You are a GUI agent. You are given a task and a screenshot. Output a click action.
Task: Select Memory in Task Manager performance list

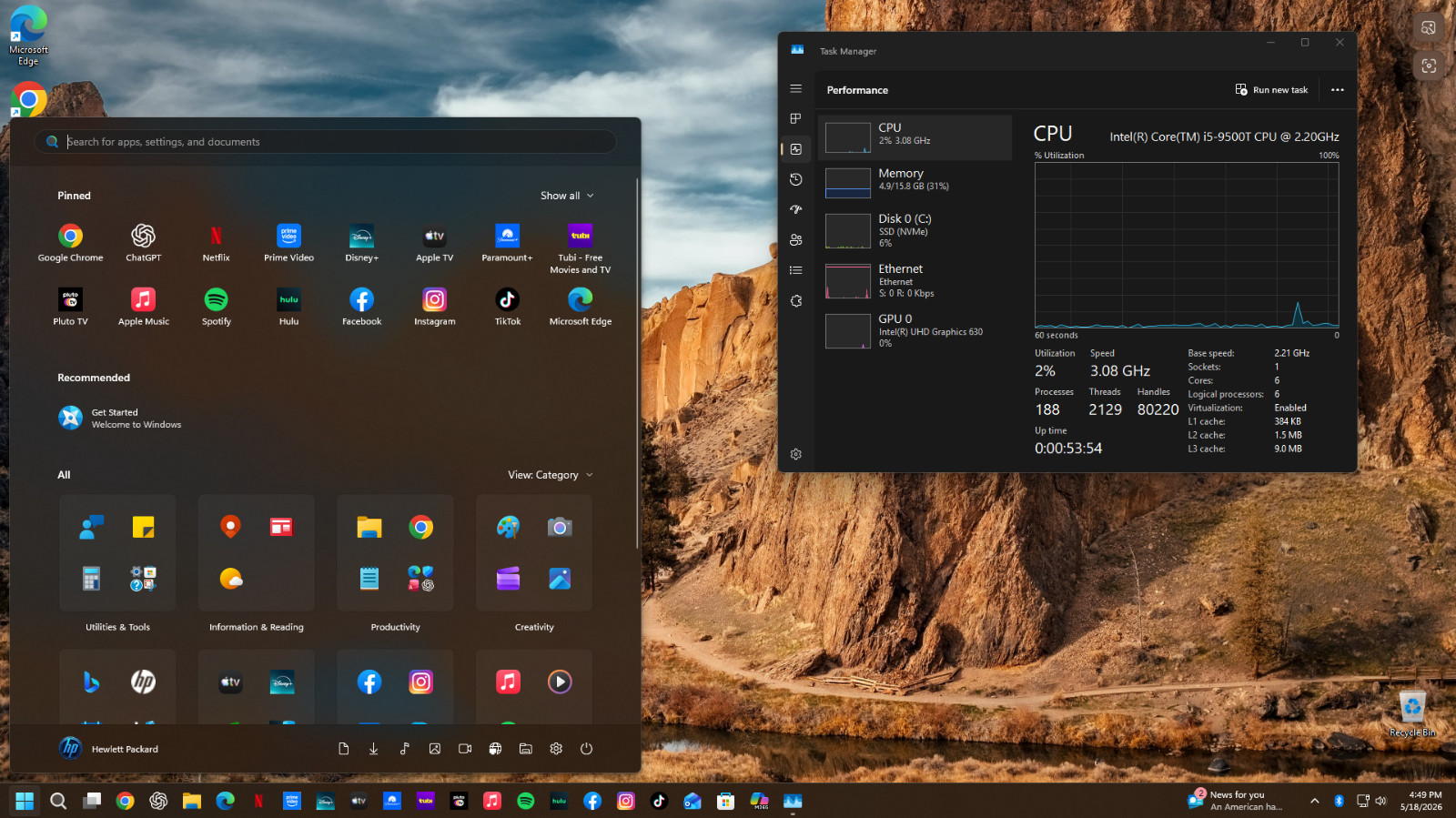click(915, 182)
